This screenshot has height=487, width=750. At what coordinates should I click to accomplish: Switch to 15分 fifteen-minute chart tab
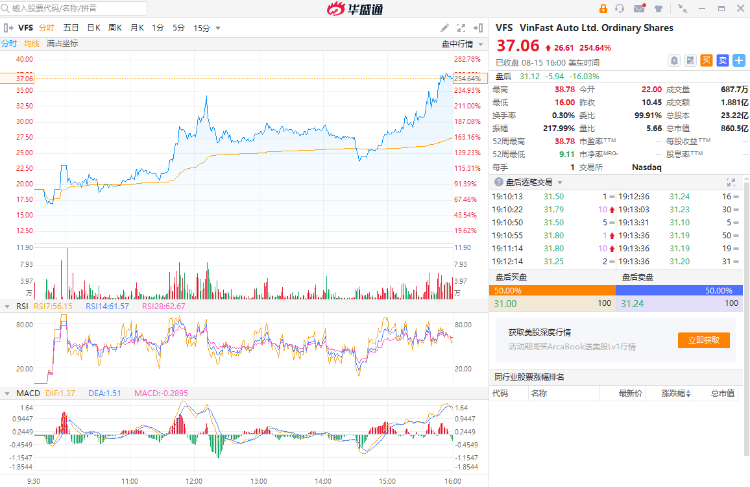pyautogui.click(x=201, y=28)
